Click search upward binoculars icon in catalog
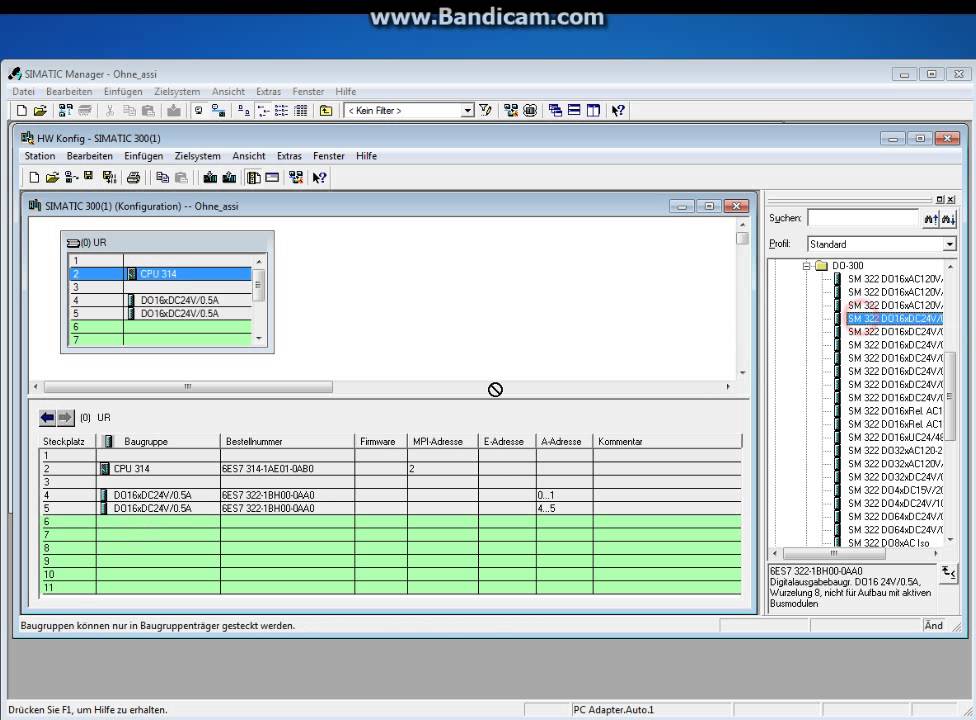This screenshot has height=720, width=976. point(931,218)
